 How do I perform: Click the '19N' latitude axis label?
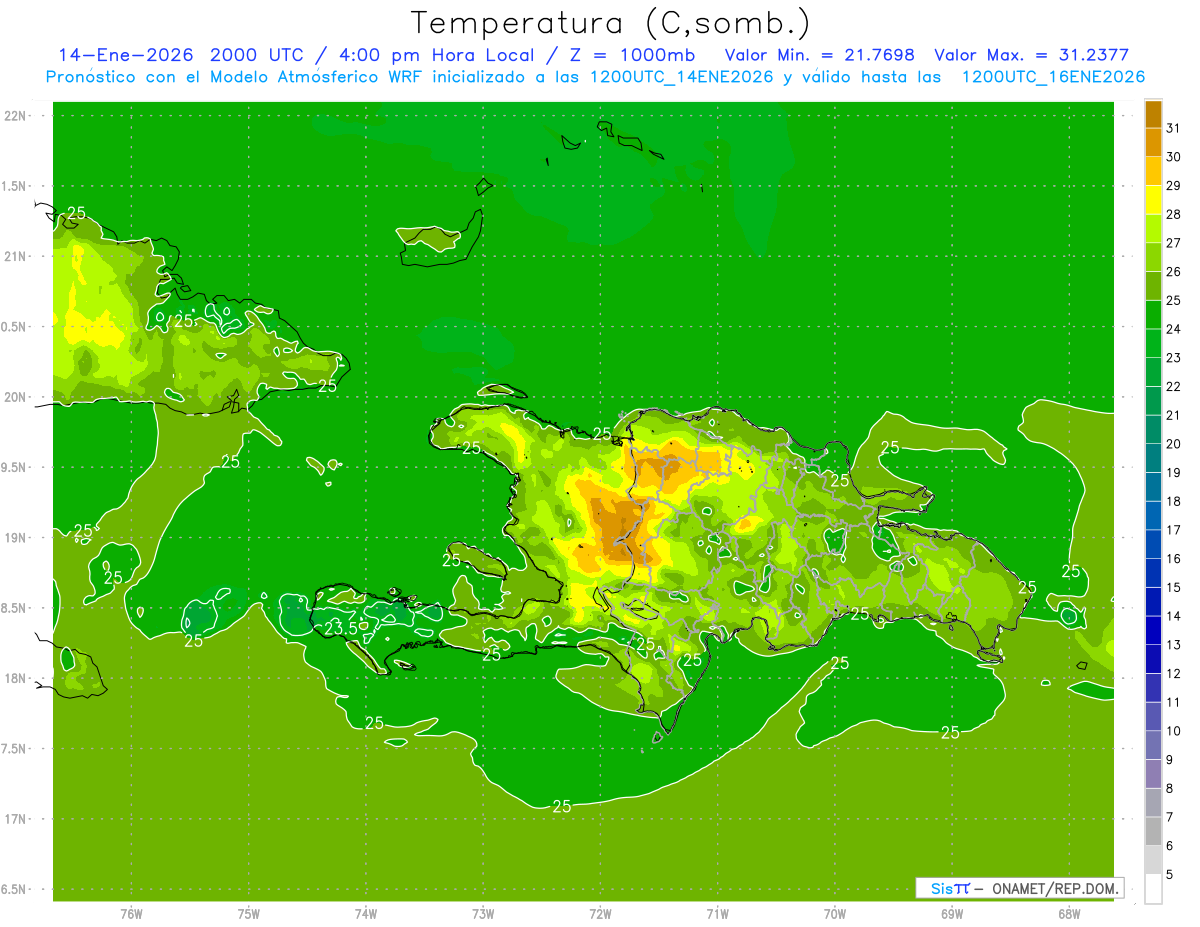point(15,538)
